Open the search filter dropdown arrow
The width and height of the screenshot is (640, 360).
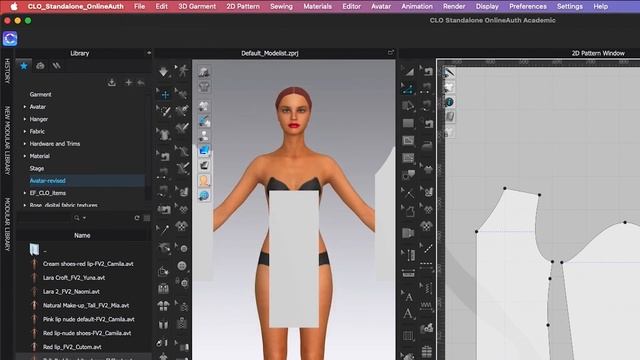tap(84, 218)
